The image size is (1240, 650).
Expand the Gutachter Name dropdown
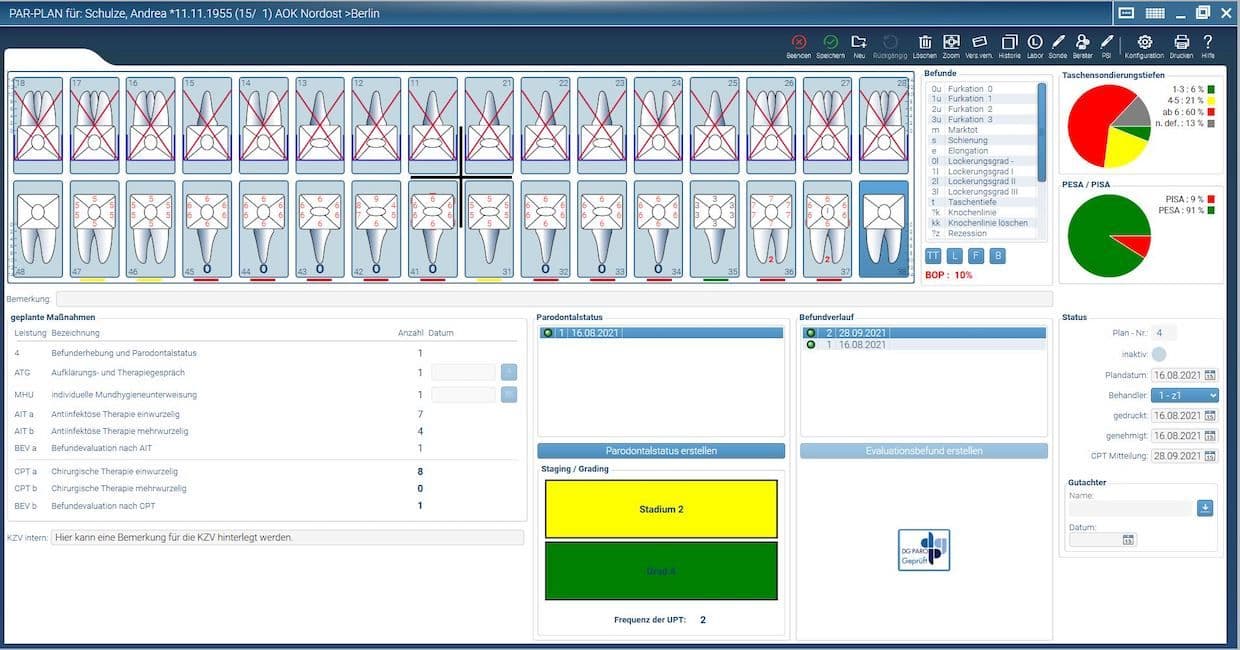point(1205,508)
